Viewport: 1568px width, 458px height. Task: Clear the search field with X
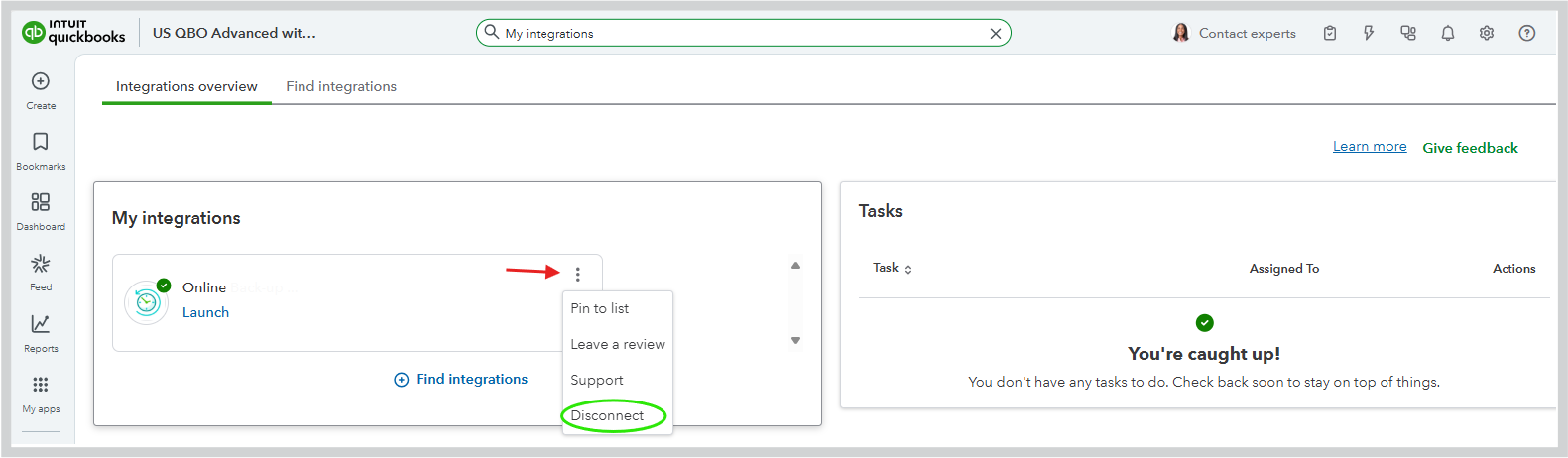point(996,33)
